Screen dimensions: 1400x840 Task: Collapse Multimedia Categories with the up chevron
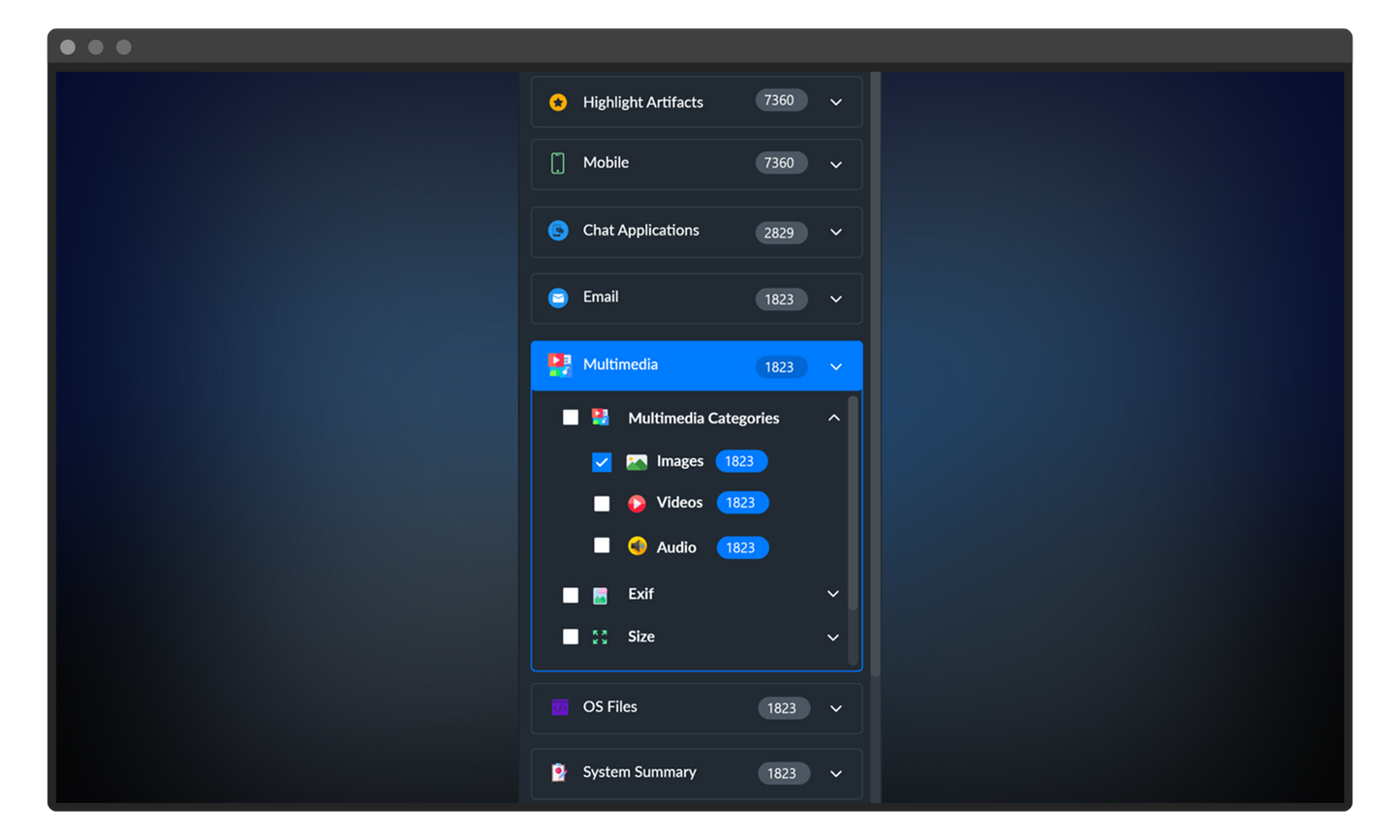pyautogui.click(x=833, y=418)
